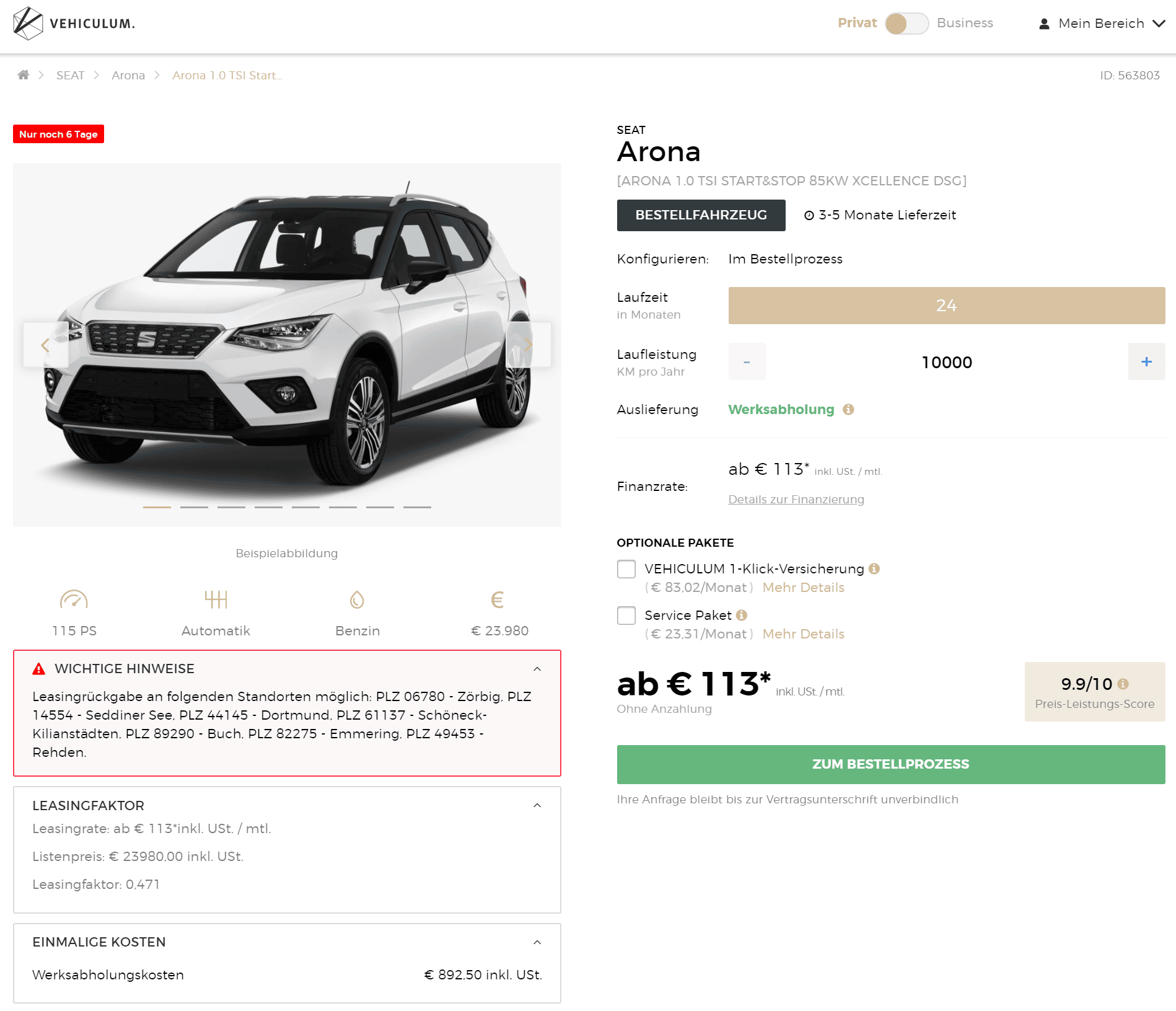Click the Euro price icon
Screen dimensions: 1176x1011
(498, 599)
